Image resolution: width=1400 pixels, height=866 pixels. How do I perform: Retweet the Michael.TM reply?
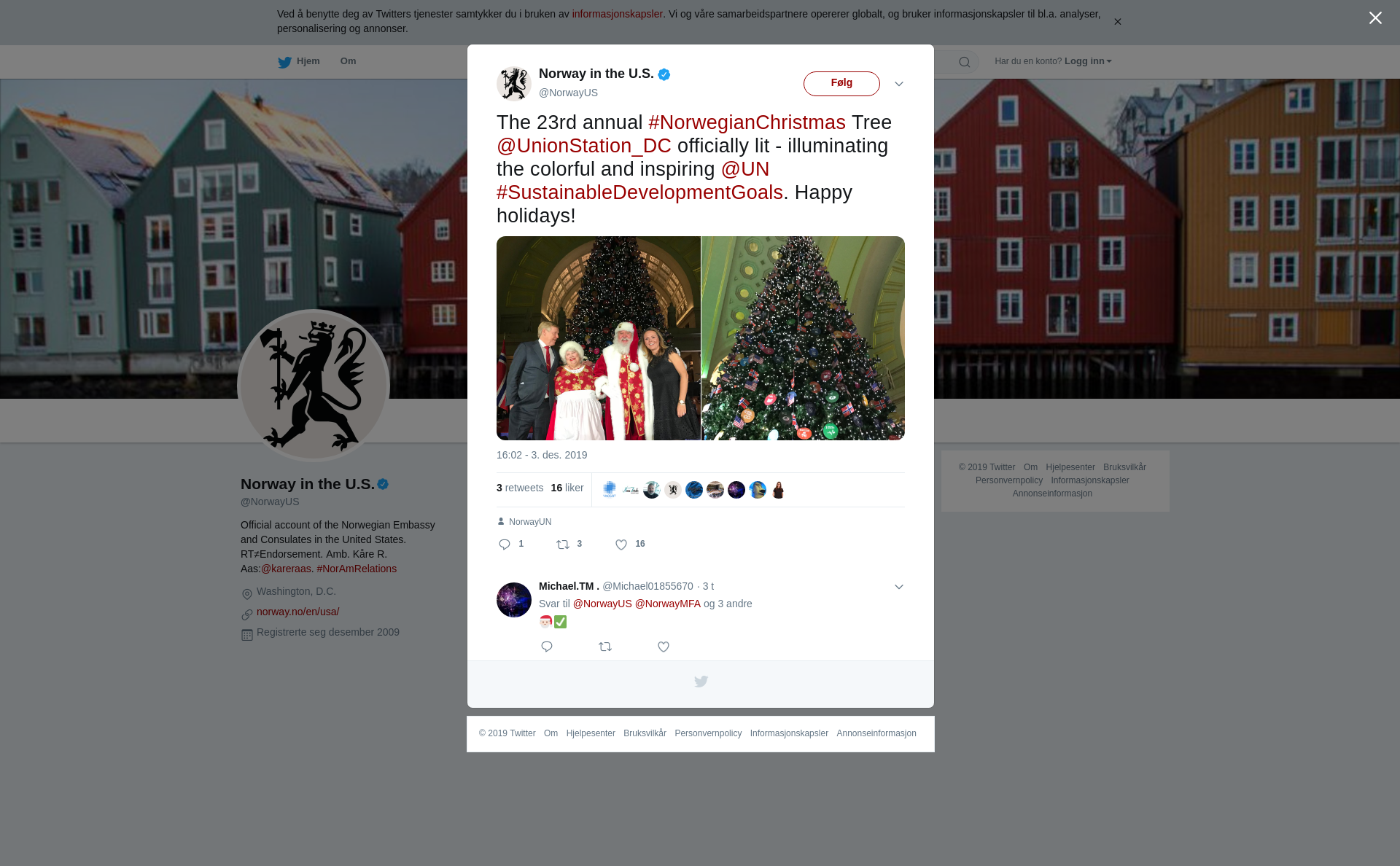605,647
